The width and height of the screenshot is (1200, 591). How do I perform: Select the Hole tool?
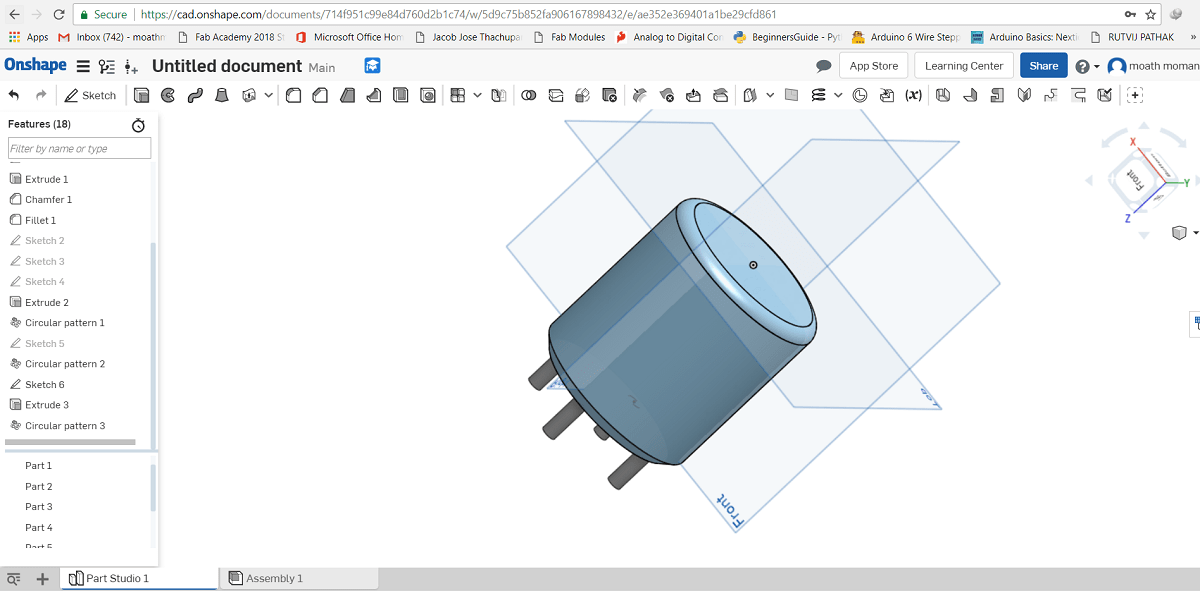428,95
